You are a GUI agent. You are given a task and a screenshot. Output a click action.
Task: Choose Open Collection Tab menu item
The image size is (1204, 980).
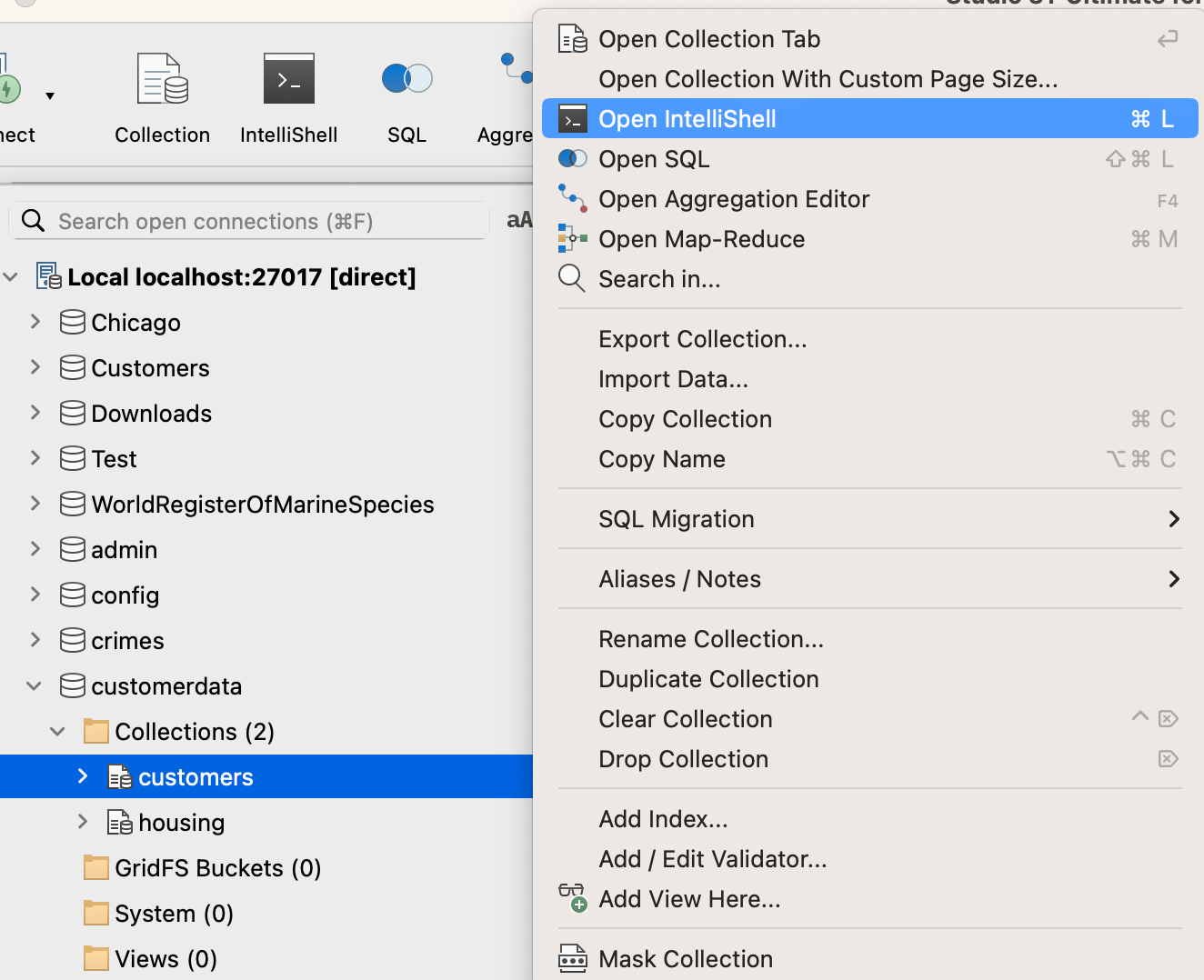(709, 39)
